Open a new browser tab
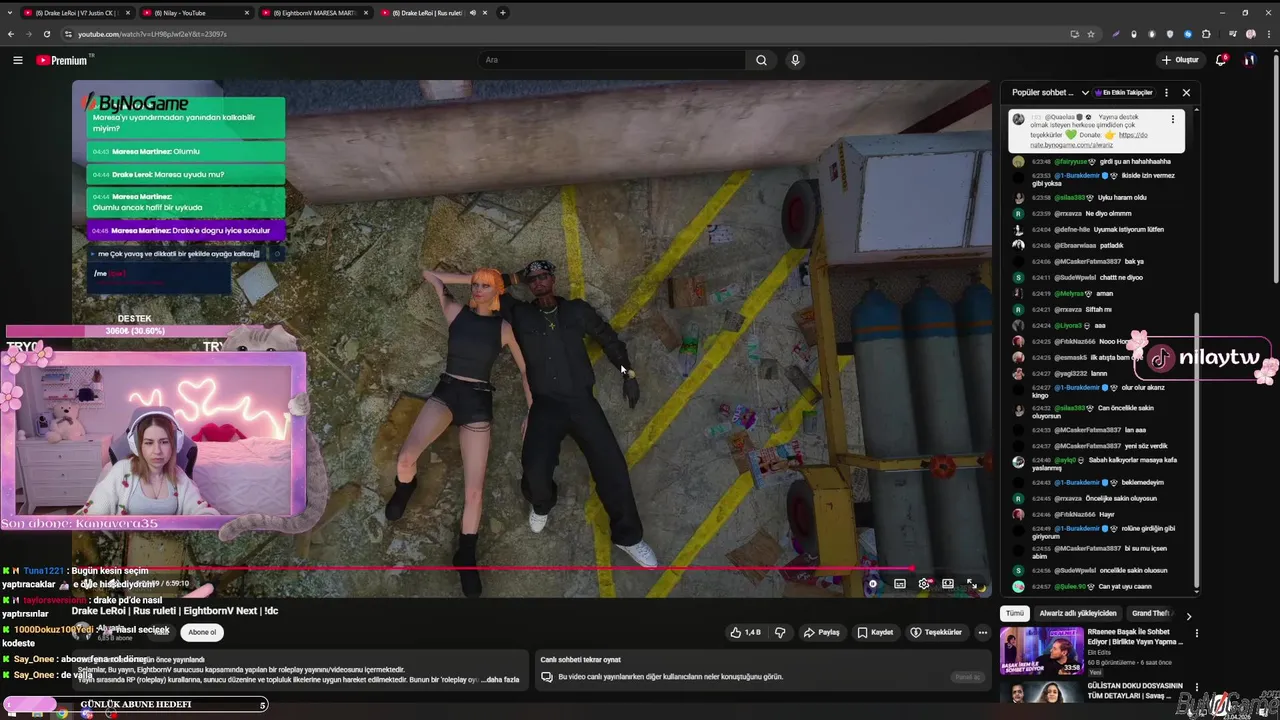The height and width of the screenshot is (720, 1280). point(503,13)
